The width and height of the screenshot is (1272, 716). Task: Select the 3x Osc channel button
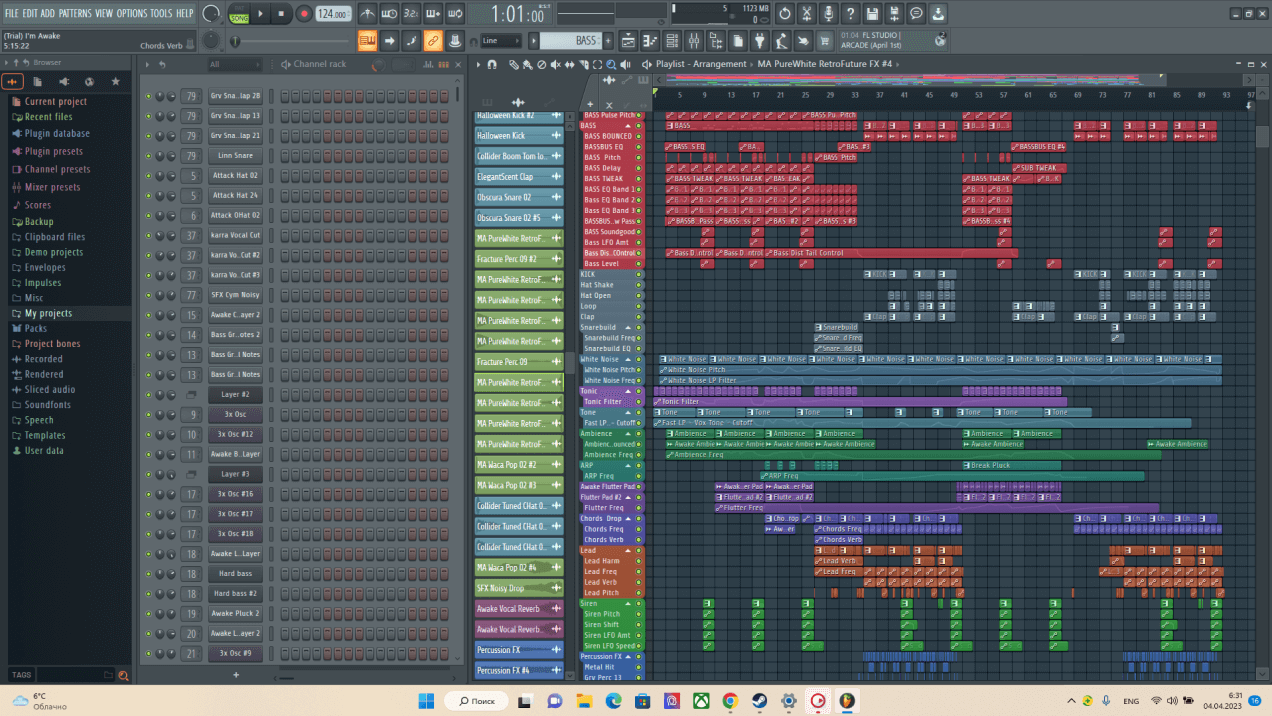tap(235, 414)
